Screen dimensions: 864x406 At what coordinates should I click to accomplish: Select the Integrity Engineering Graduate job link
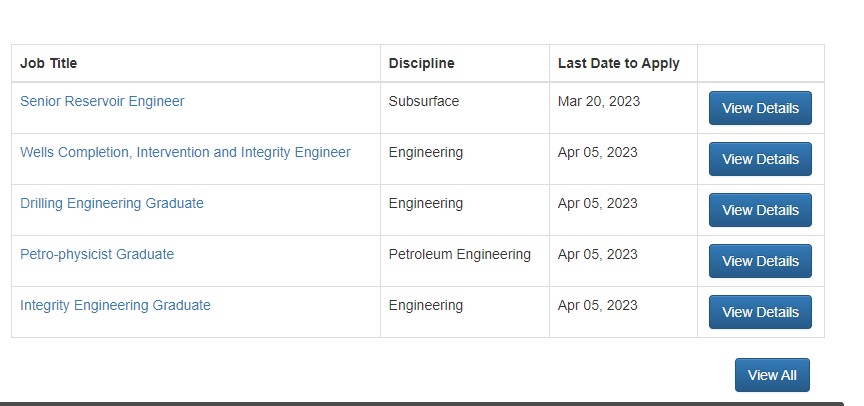115,305
